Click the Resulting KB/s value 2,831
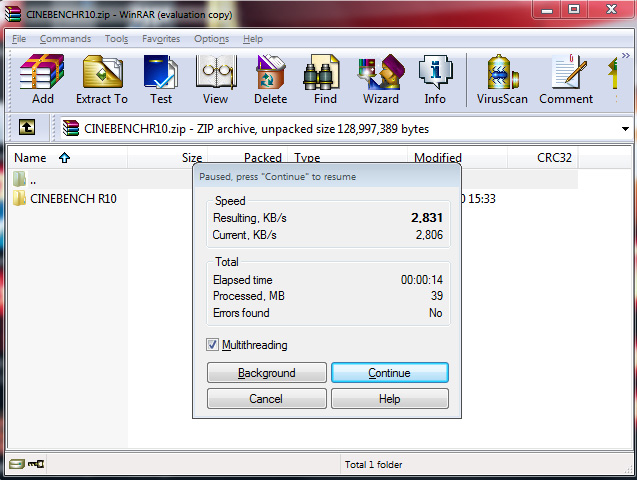The image size is (637, 480). 427,218
